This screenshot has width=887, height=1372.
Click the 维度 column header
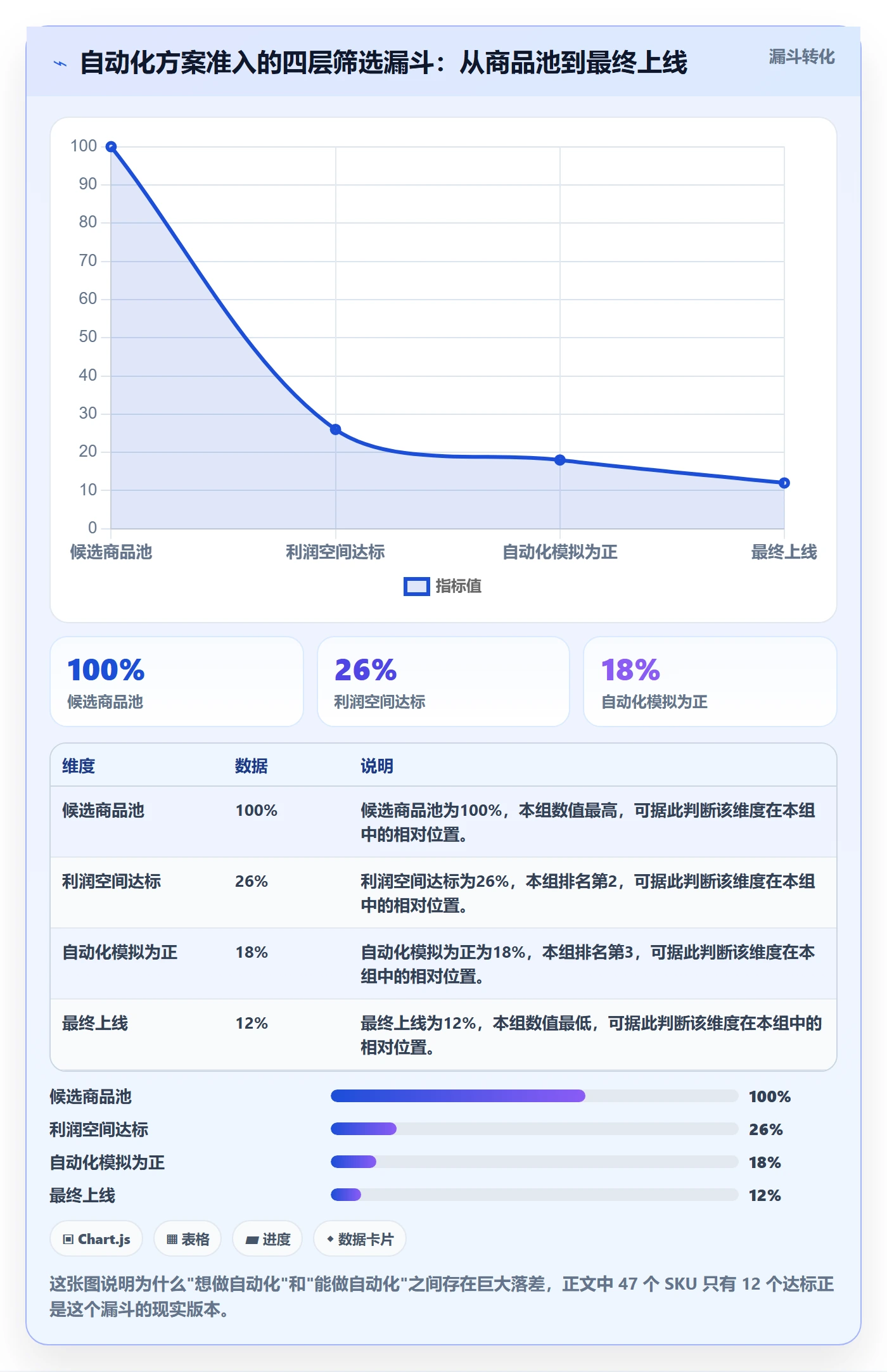[79, 766]
